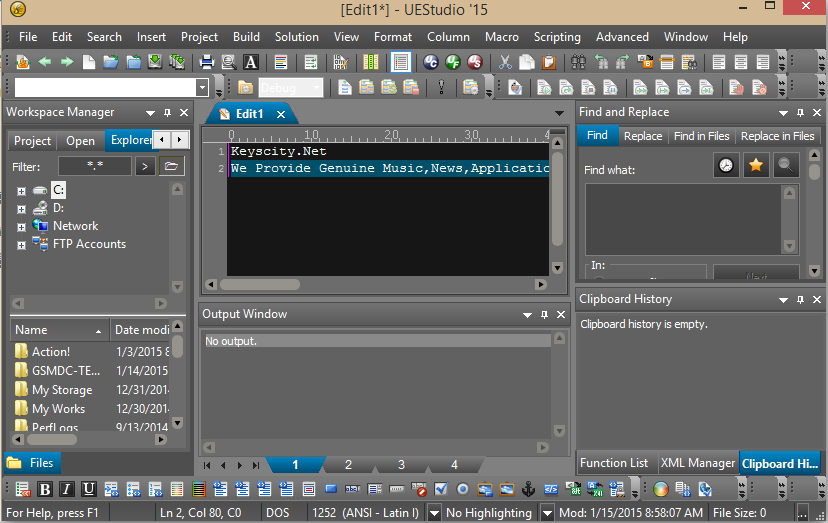828x523 pixels.
Task: Paste from clipboard icon
Action: pyautogui.click(x=549, y=62)
